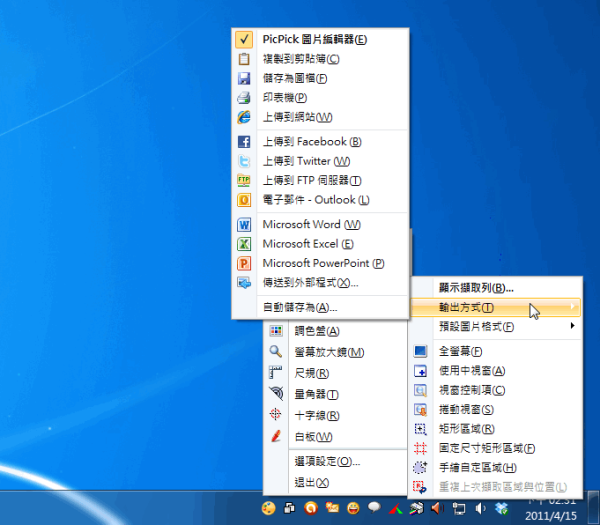
Task: Launch the protractor (量角器) tool
Action: click(316, 394)
